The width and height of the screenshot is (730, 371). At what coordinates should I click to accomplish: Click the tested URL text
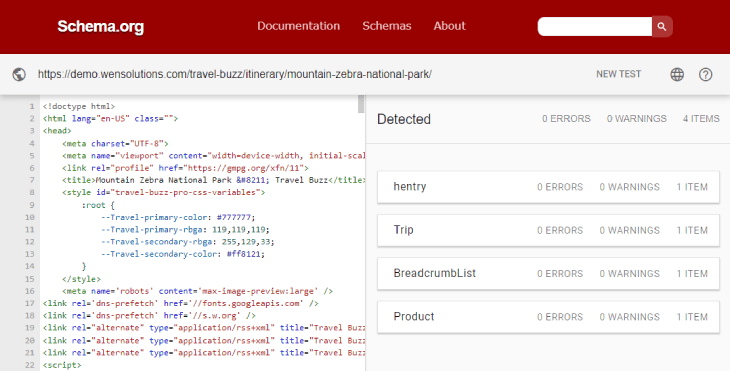tap(235, 74)
